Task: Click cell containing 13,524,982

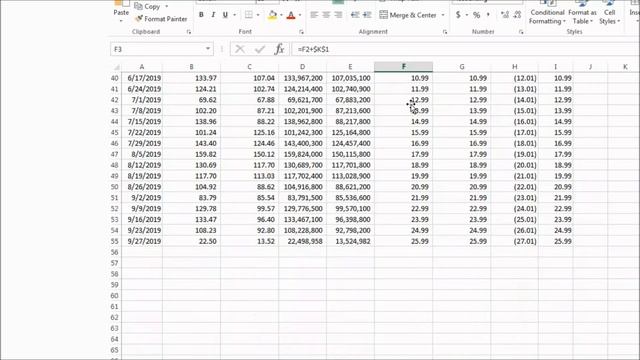Action: (x=350, y=241)
